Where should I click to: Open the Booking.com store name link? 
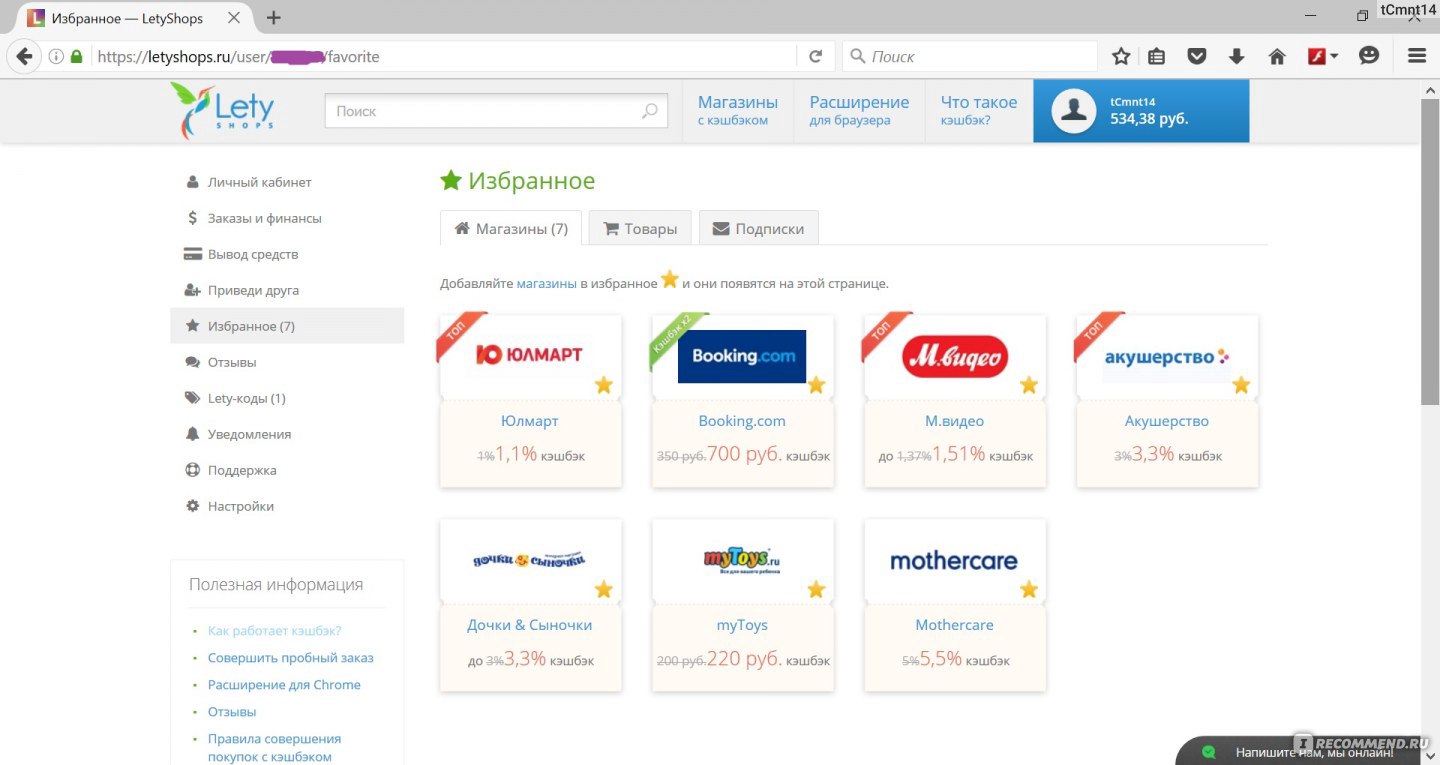(x=742, y=421)
